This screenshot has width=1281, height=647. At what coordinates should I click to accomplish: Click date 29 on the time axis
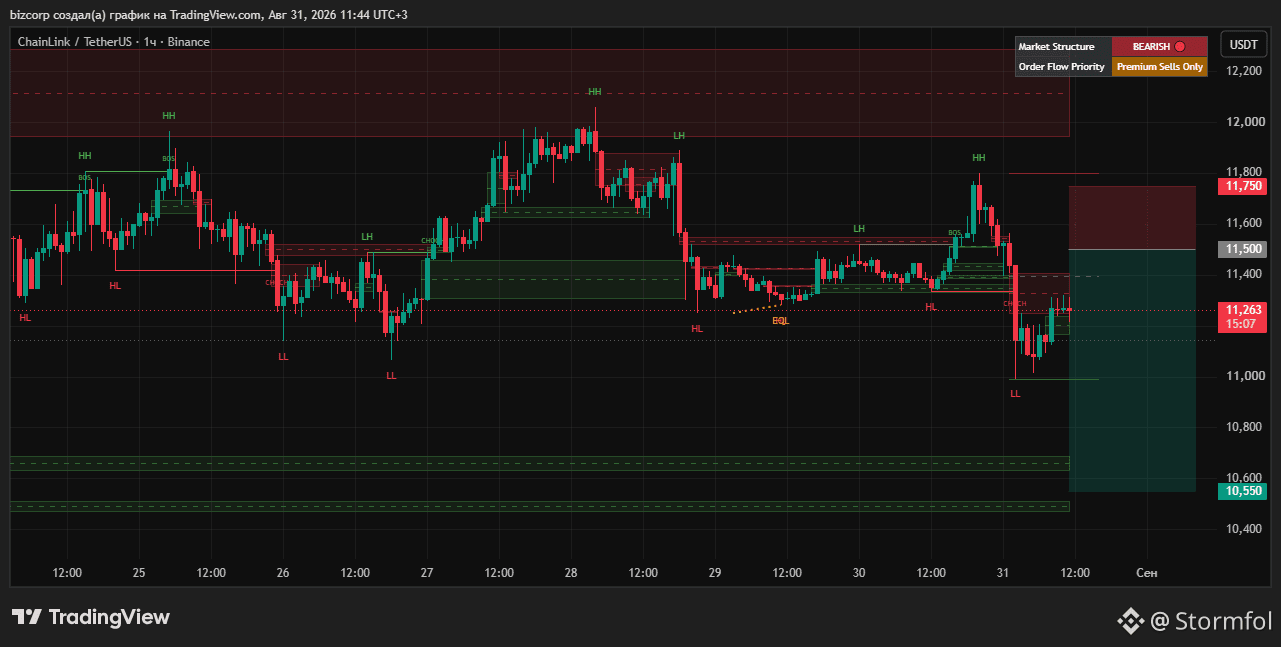pyautogui.click(x=715, y=573)
